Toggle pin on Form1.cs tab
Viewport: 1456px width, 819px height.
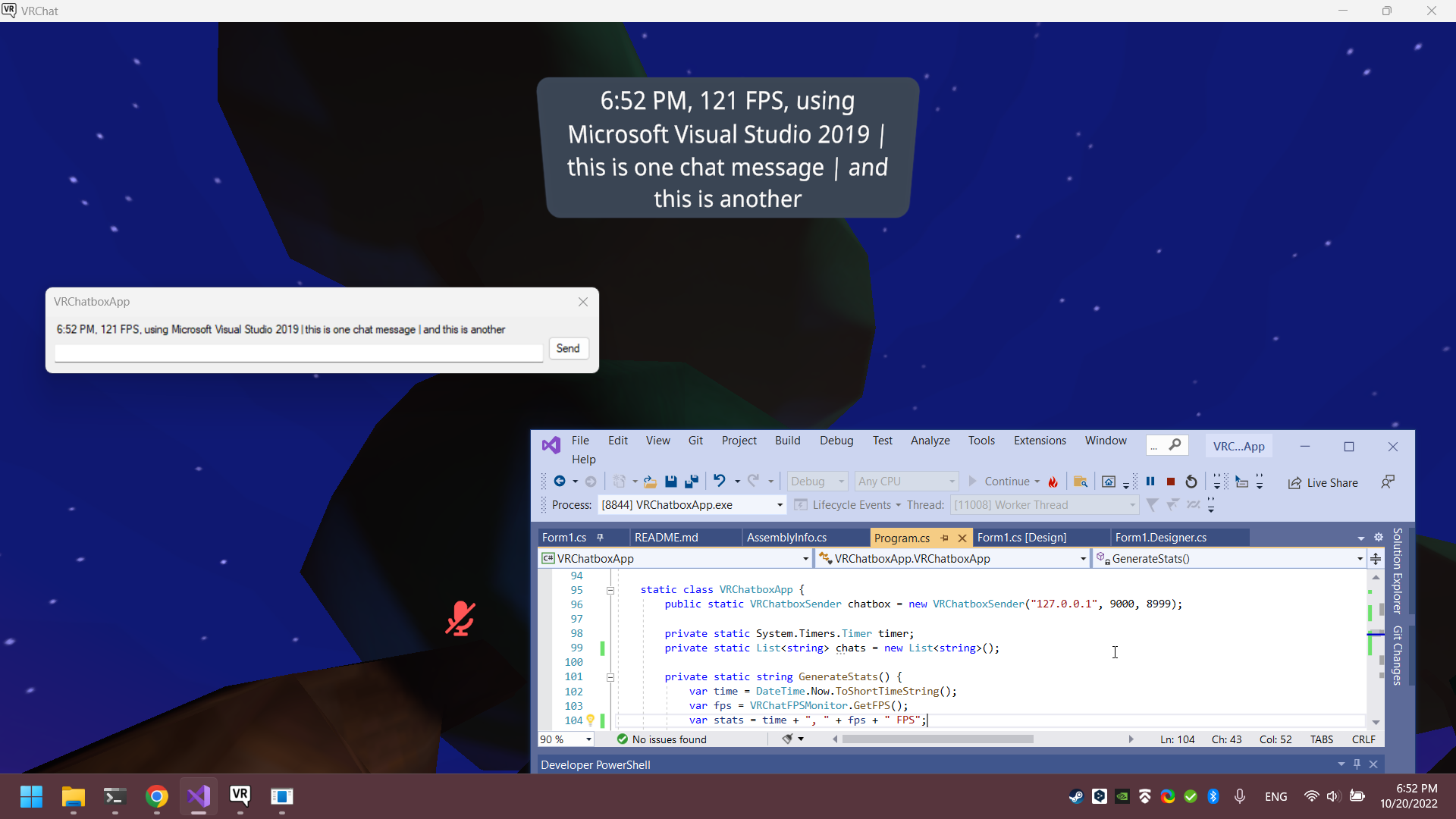tap(600, 538)
